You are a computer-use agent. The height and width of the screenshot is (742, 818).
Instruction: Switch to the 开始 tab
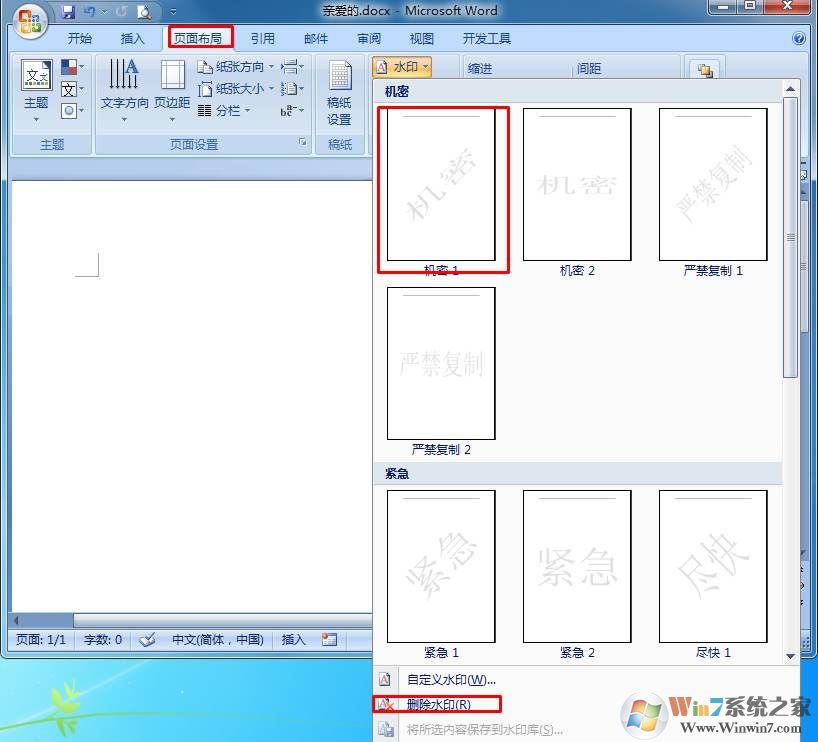tap(79, 39)
